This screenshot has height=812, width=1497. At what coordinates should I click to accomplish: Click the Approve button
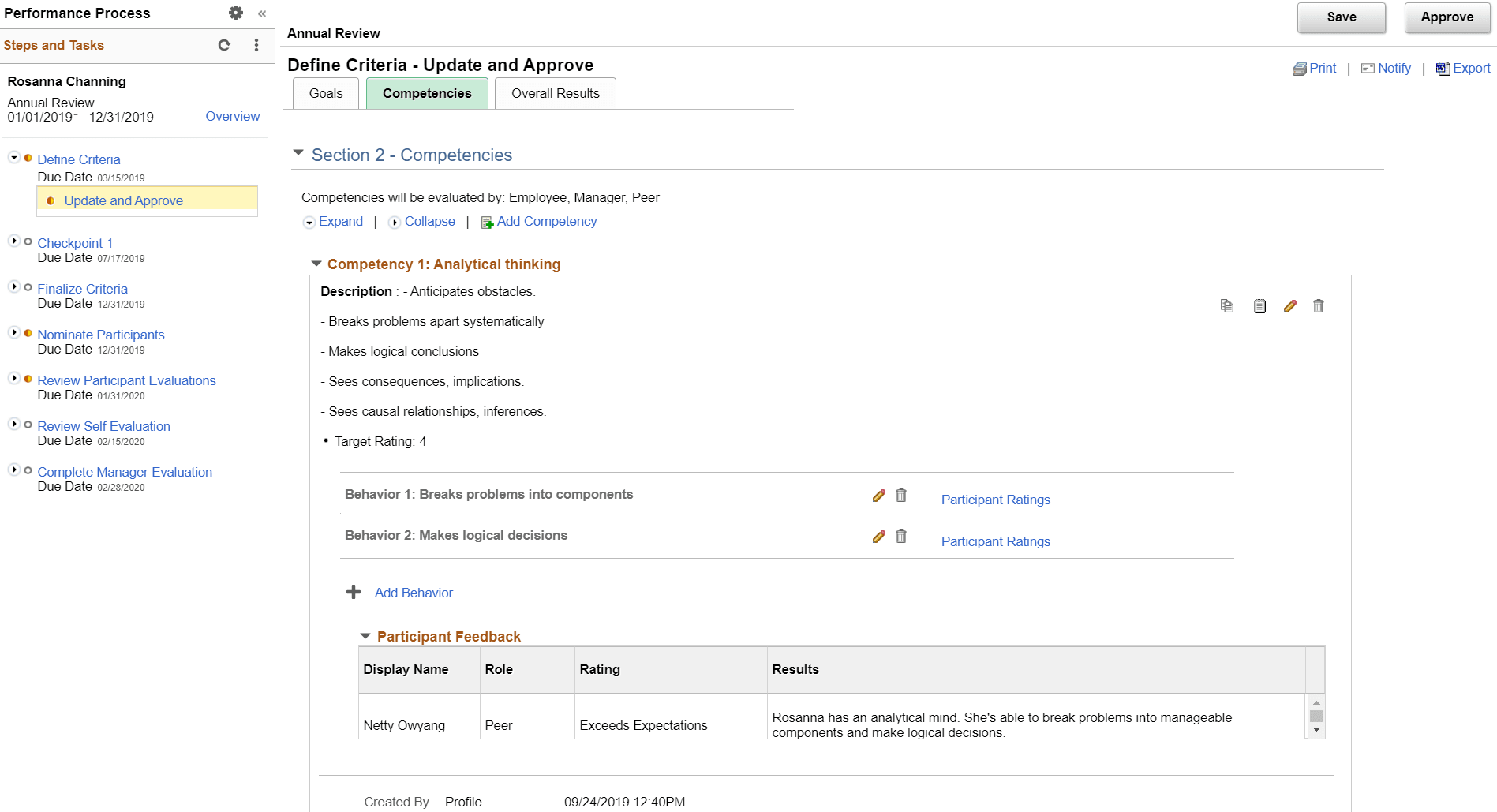tap(1446, 17)
